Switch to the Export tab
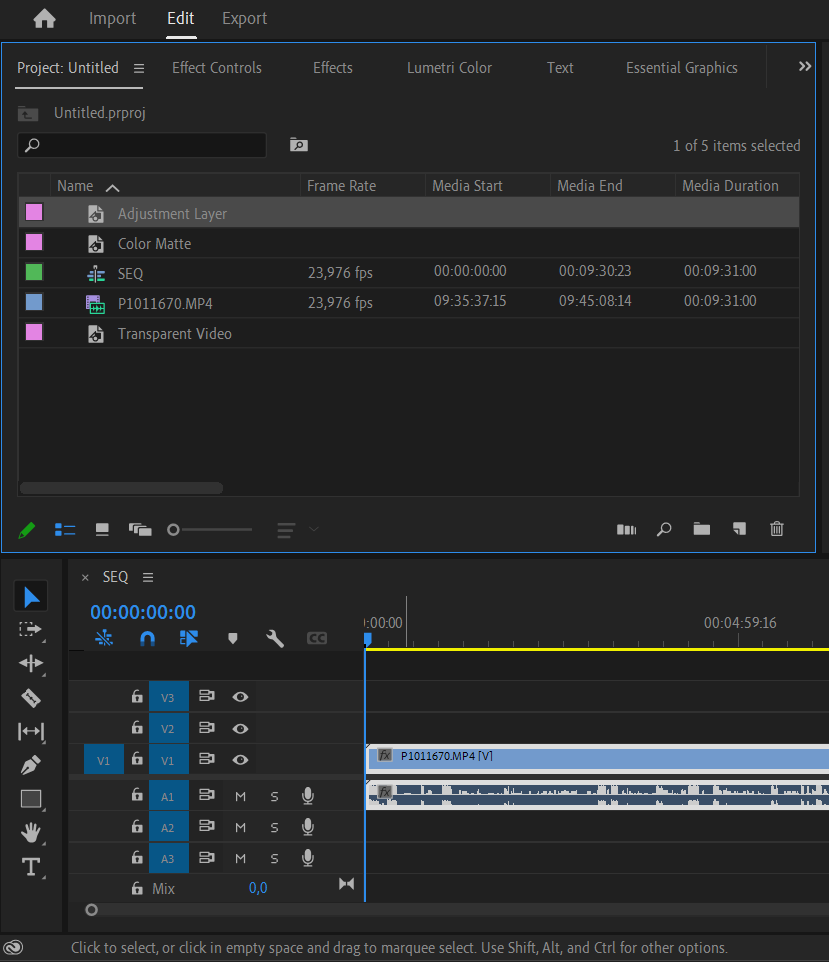Image resolution: width=829 pixels, height=962 pixels. tap(244, 18)
